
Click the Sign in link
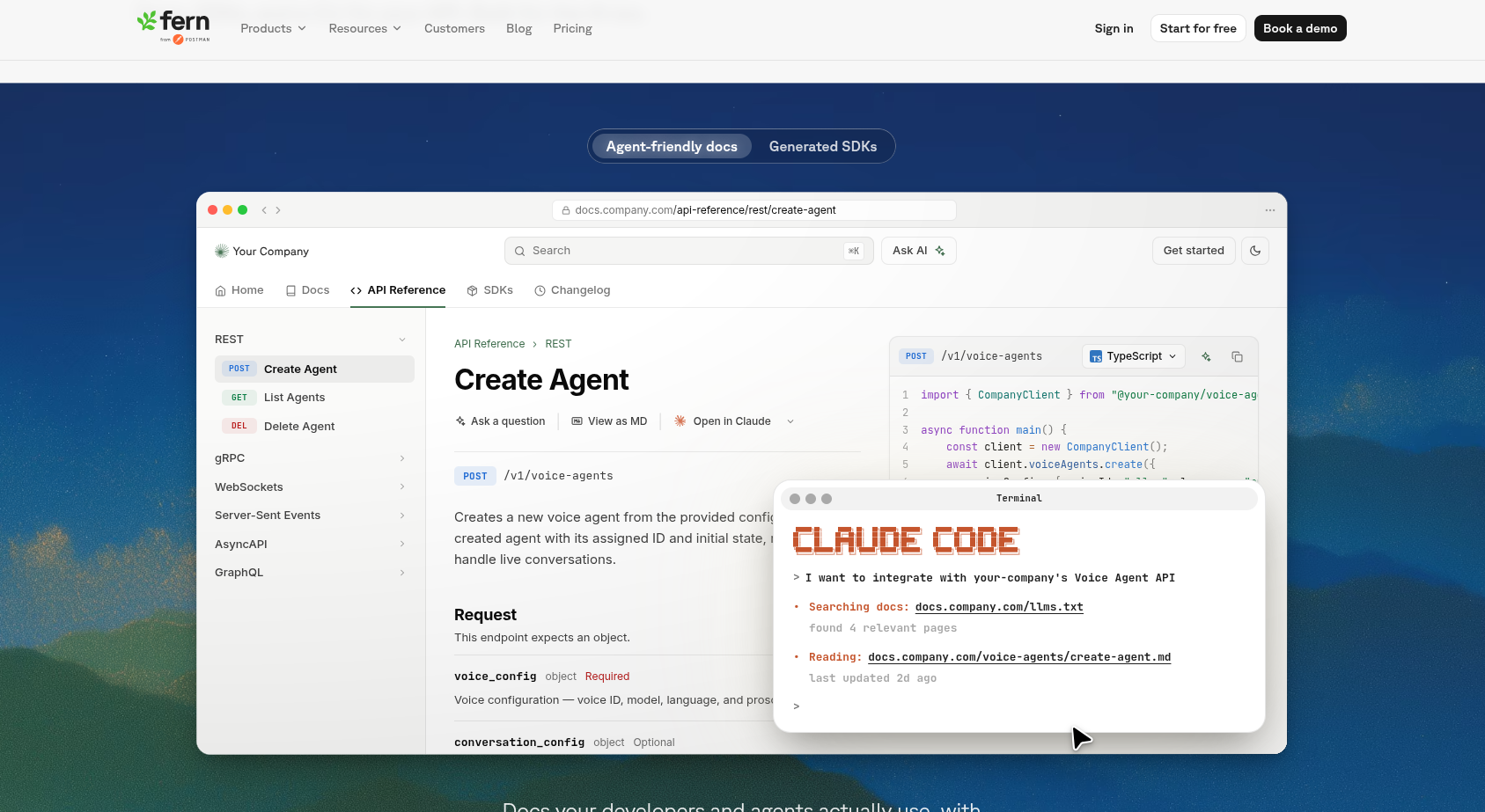click(1114, 28)
